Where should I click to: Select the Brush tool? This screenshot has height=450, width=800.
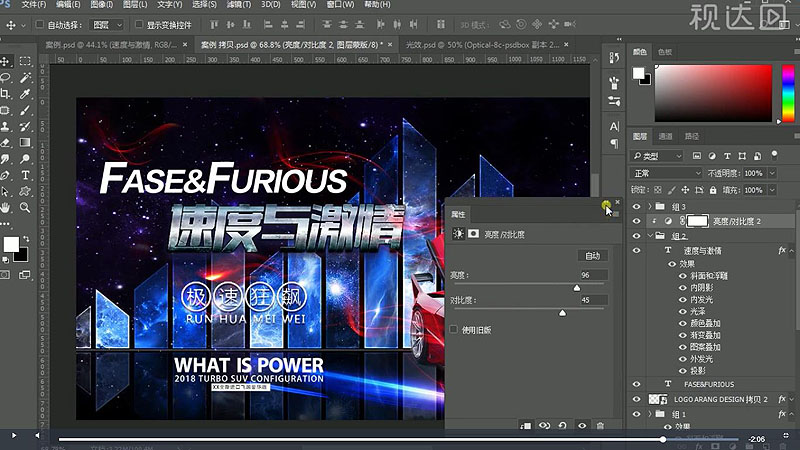point(24,110)
